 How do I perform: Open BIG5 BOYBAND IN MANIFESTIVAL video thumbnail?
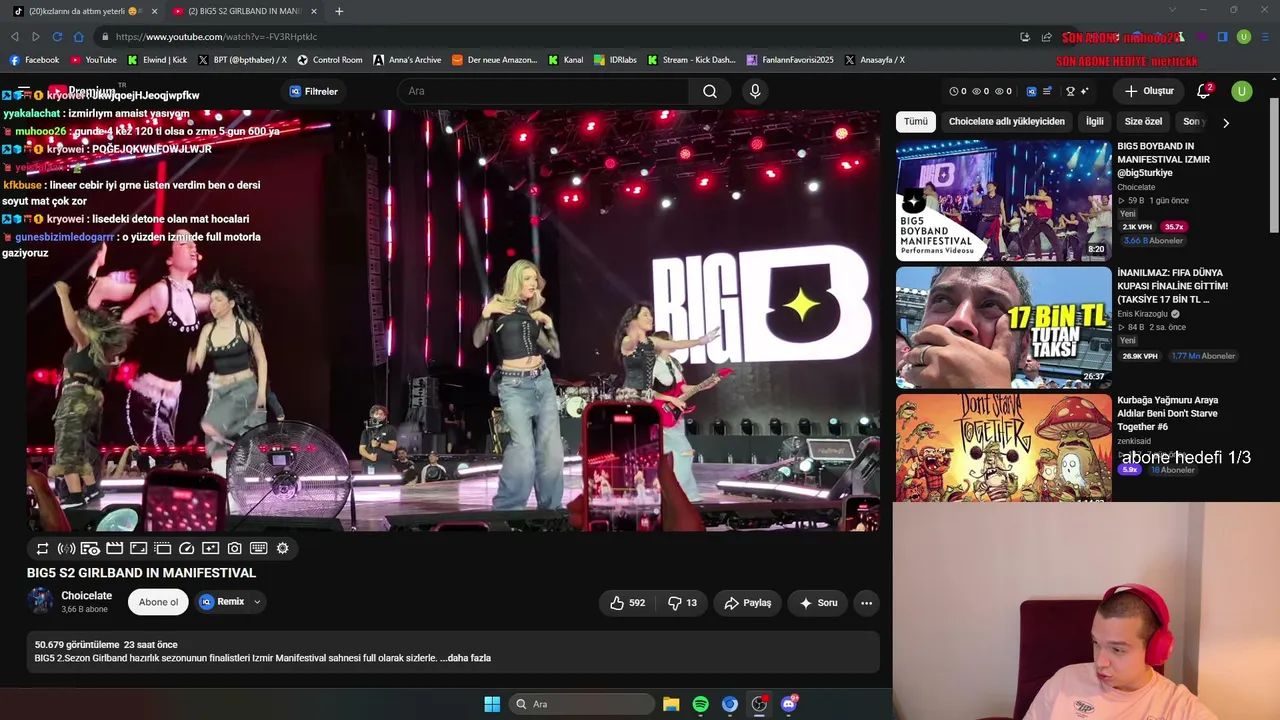pos(1003,200)
